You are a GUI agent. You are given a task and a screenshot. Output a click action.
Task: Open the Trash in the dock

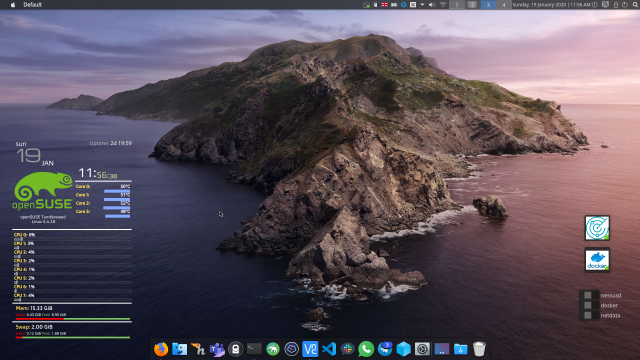479,349
